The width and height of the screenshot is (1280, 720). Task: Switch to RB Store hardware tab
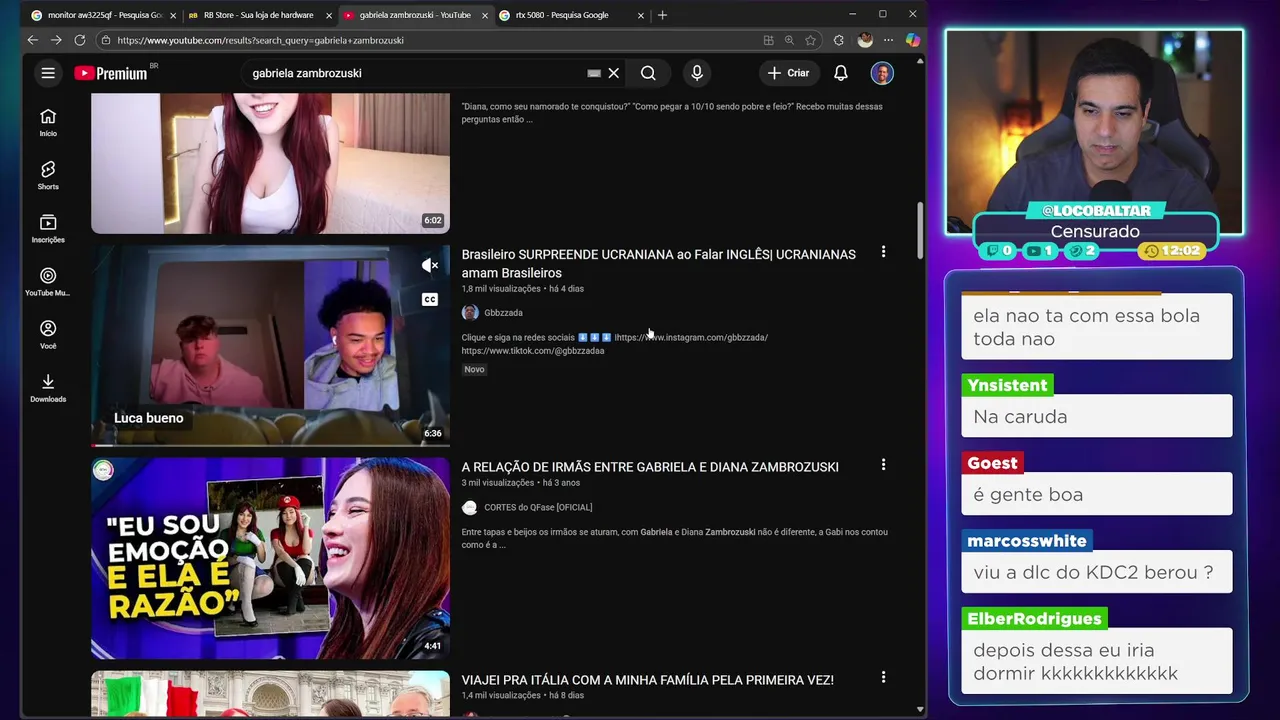click(x=258, y=15)
